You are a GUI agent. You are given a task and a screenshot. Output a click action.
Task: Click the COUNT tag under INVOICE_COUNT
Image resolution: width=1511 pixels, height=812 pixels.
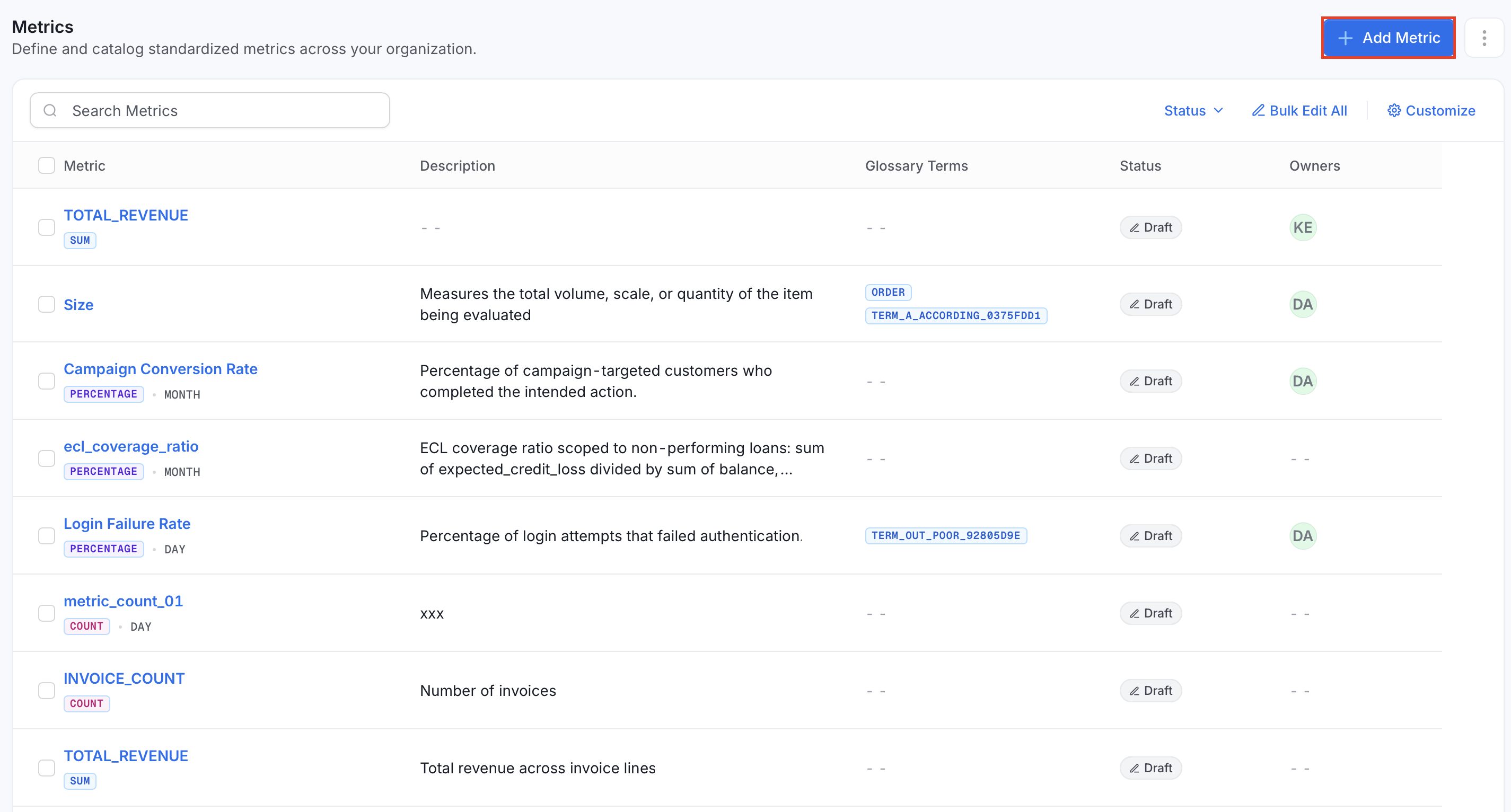coord(87,703)
